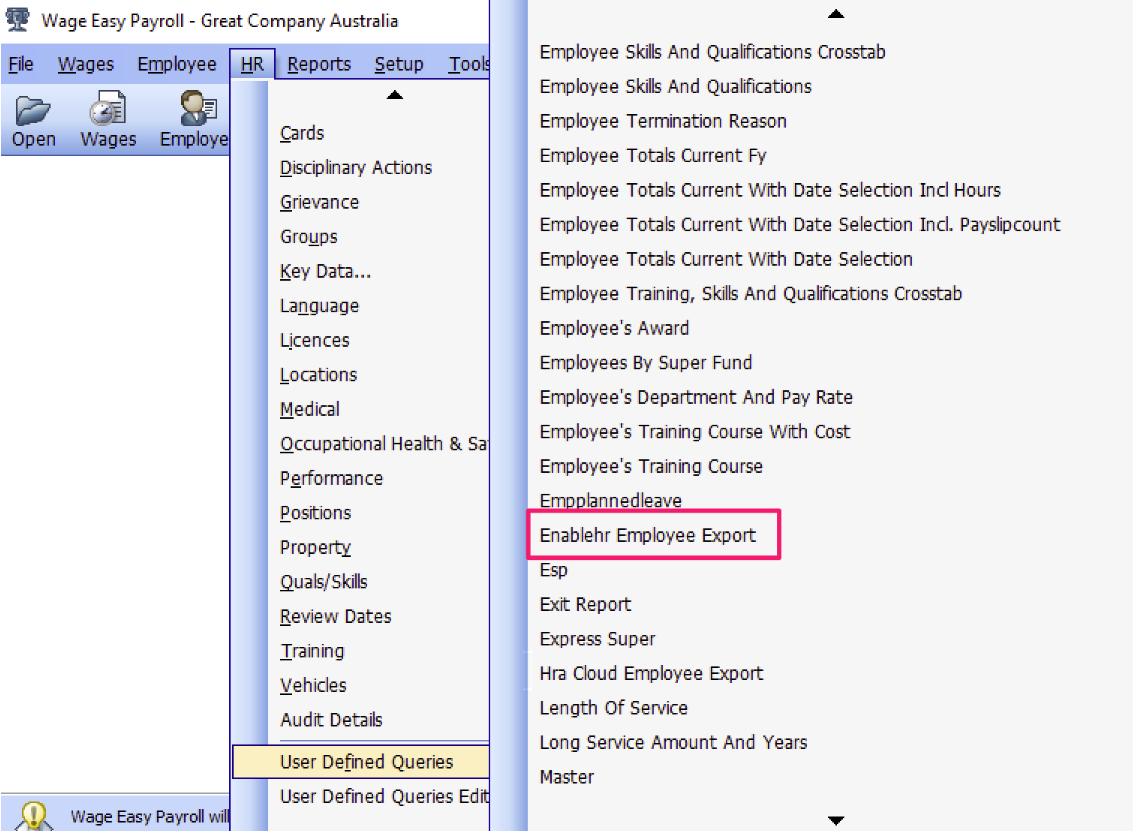Screen dimensions: 1133x831
Task: Open Property from the HR menu
Action: pos(315,548)
